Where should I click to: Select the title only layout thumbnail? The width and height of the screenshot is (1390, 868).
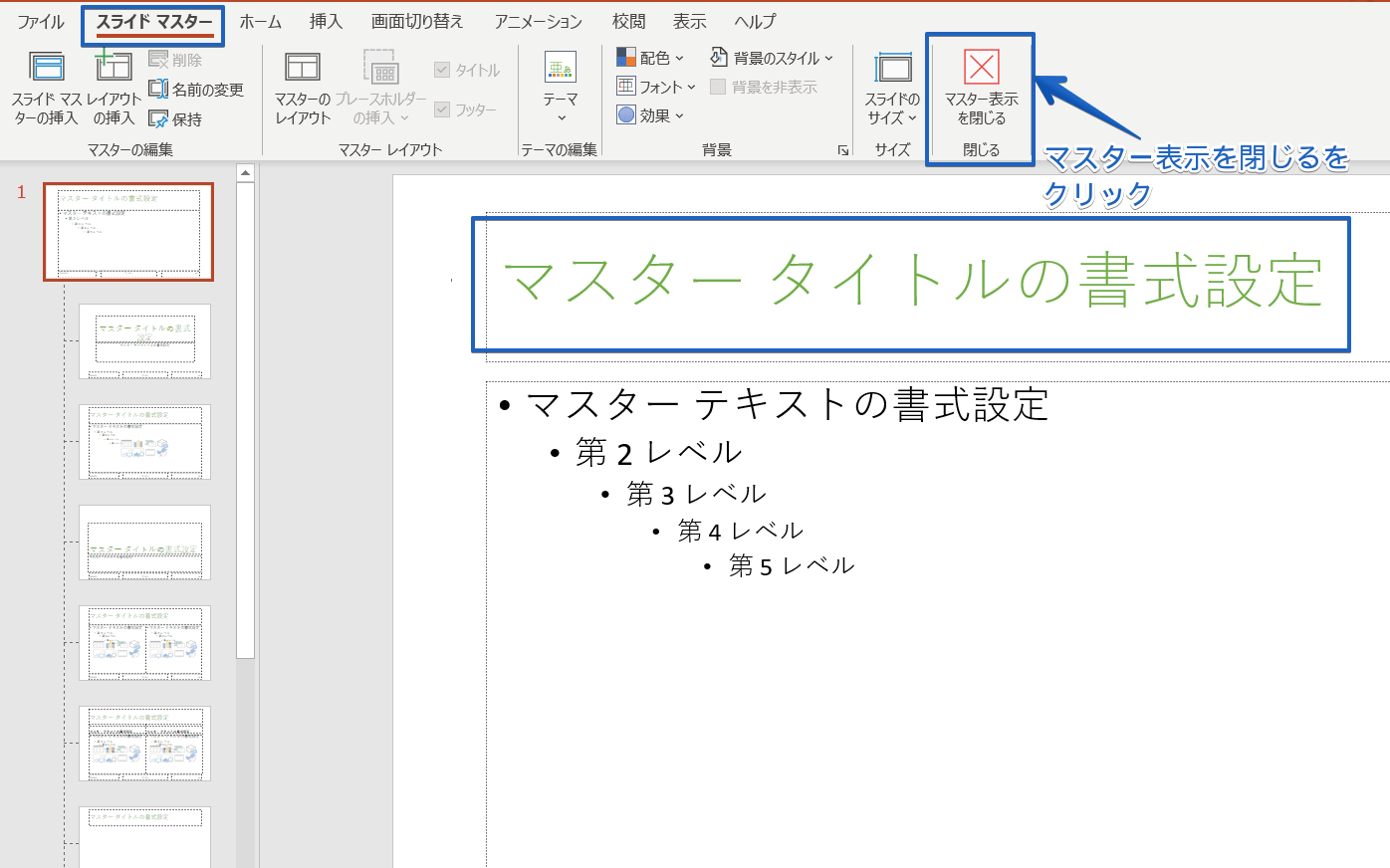click(145, 837)
